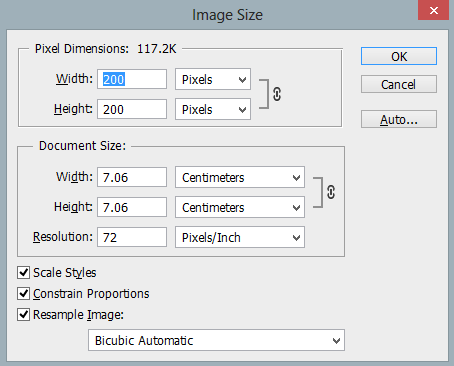
Task: Click the Scale Styles label text
Action: coord(65,273)
